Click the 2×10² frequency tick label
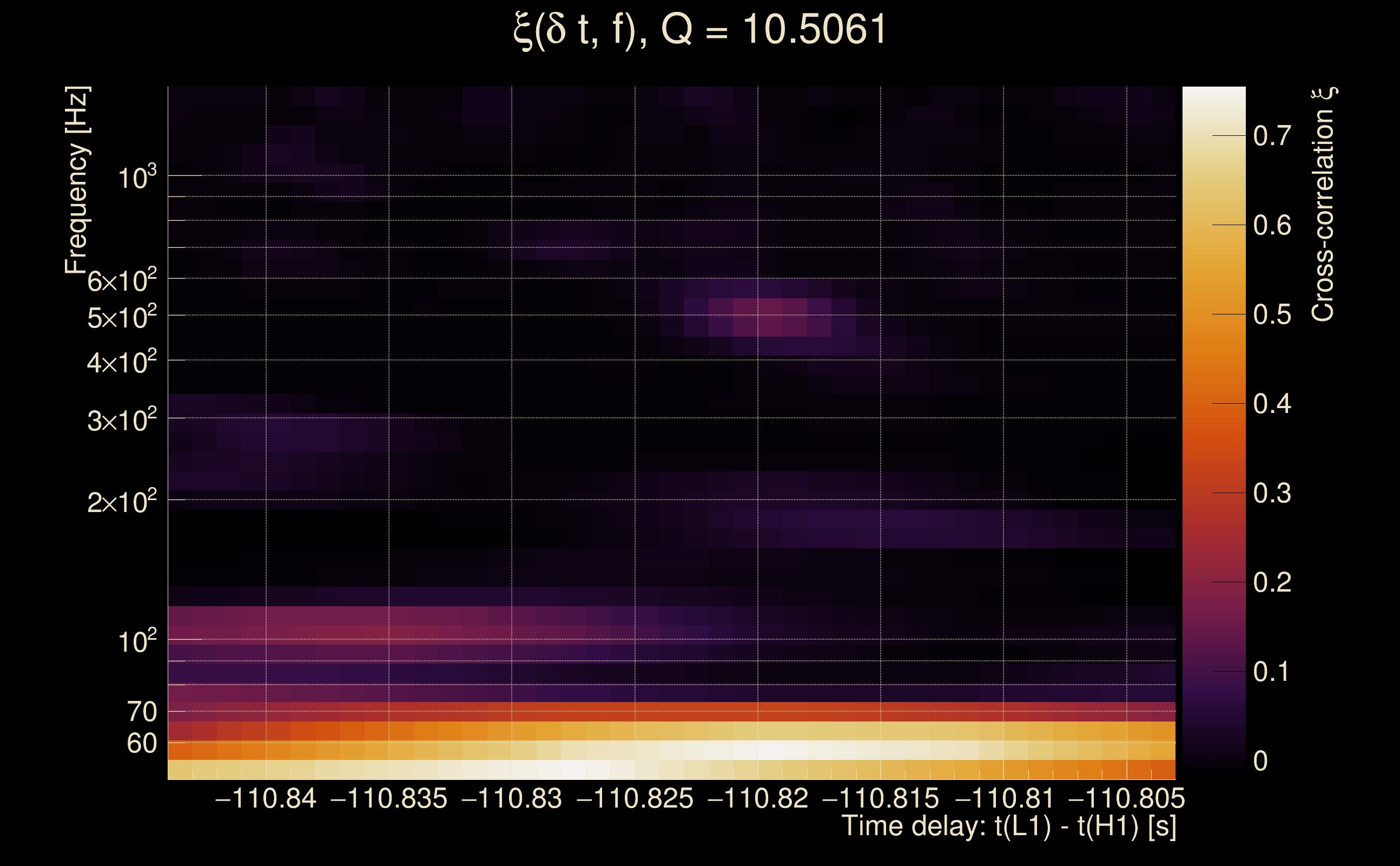 coord(121,502)
